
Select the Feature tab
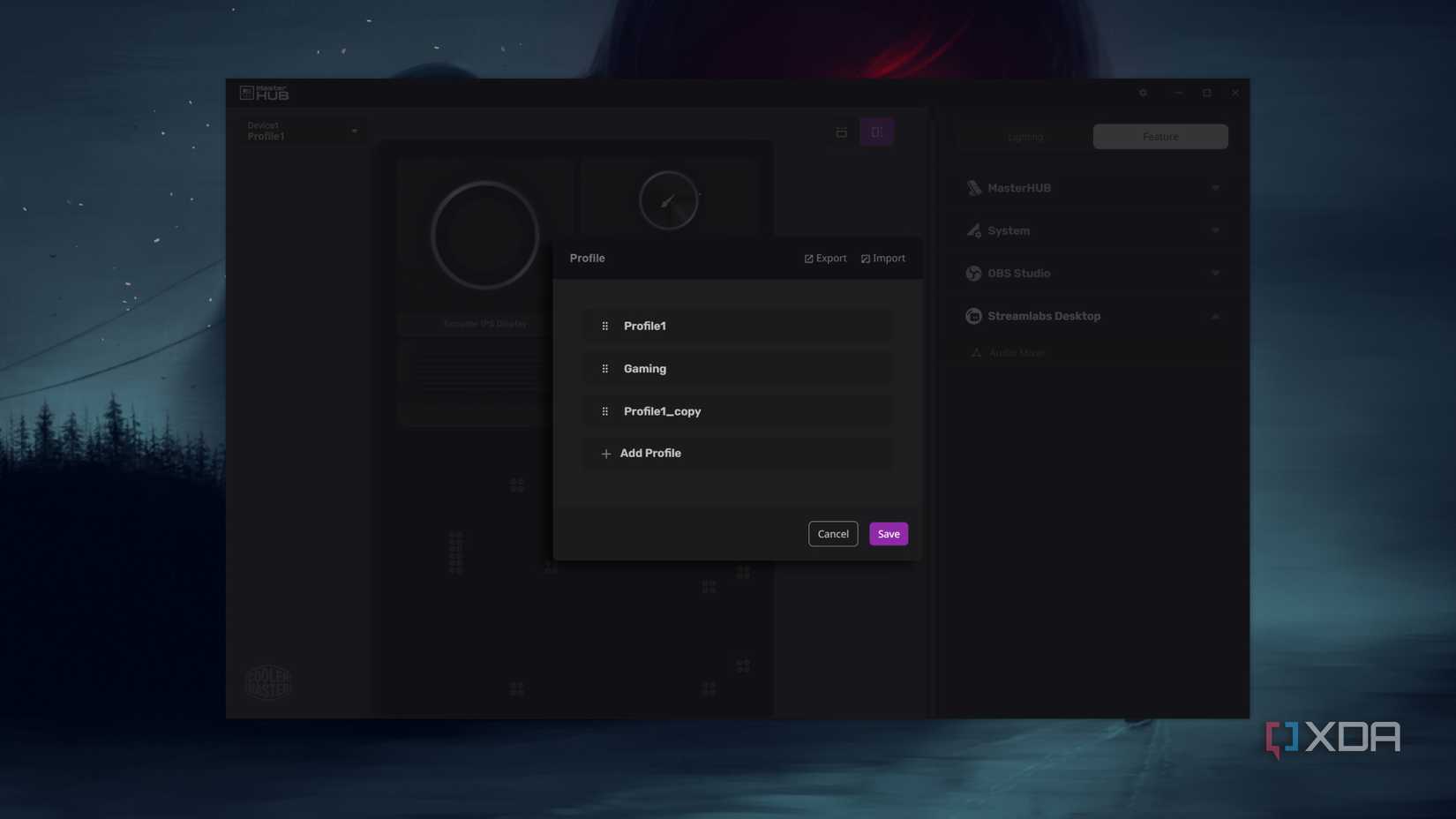point(1160,136)
